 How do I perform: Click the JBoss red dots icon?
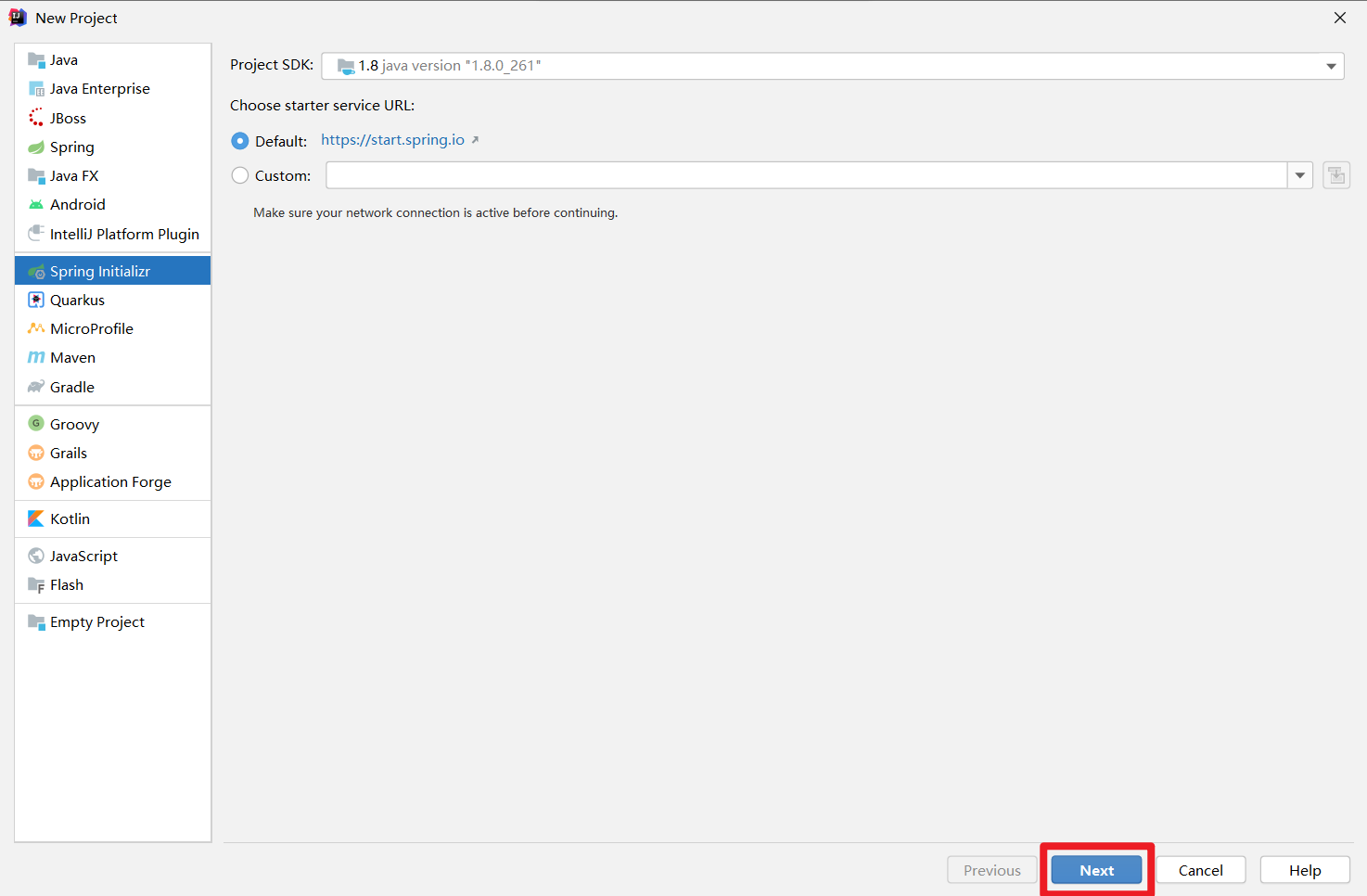36,118
